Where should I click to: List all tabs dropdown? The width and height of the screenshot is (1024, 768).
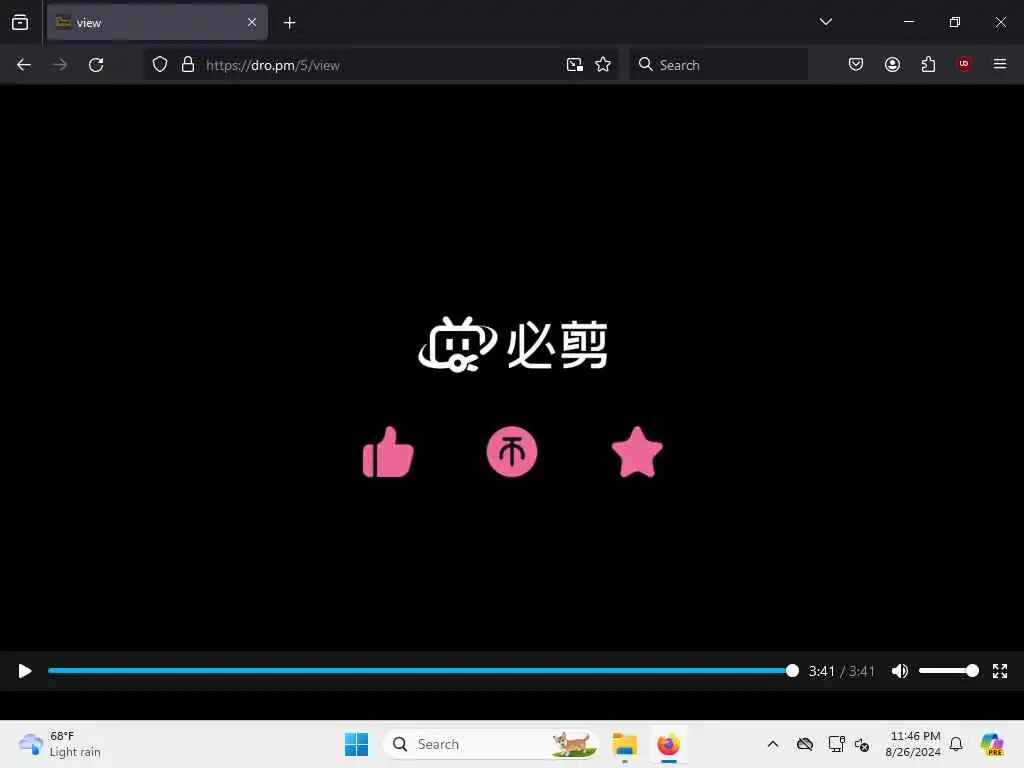pyautogui.click(x=825, y=22)
